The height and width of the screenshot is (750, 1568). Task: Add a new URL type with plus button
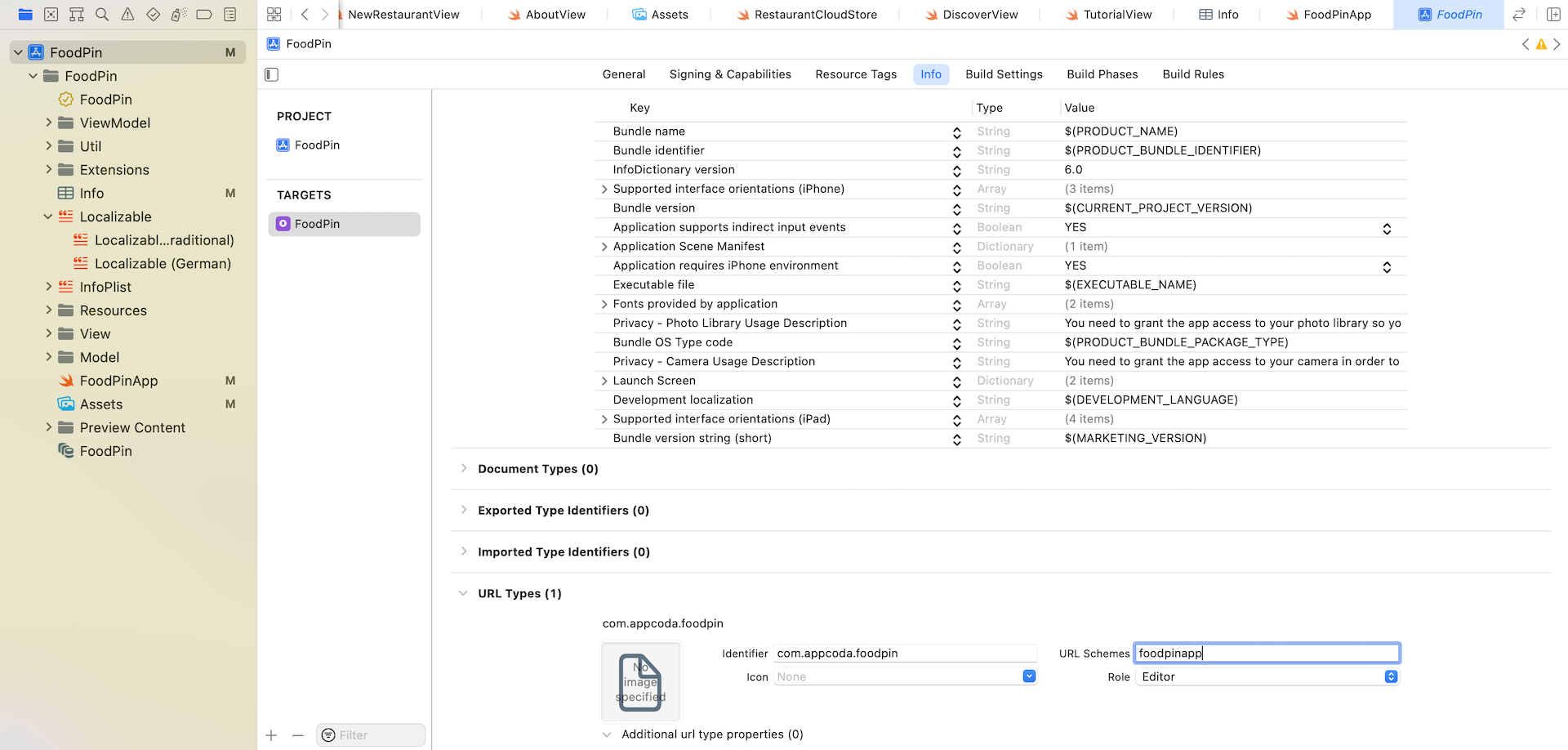(x=270, y=734)
